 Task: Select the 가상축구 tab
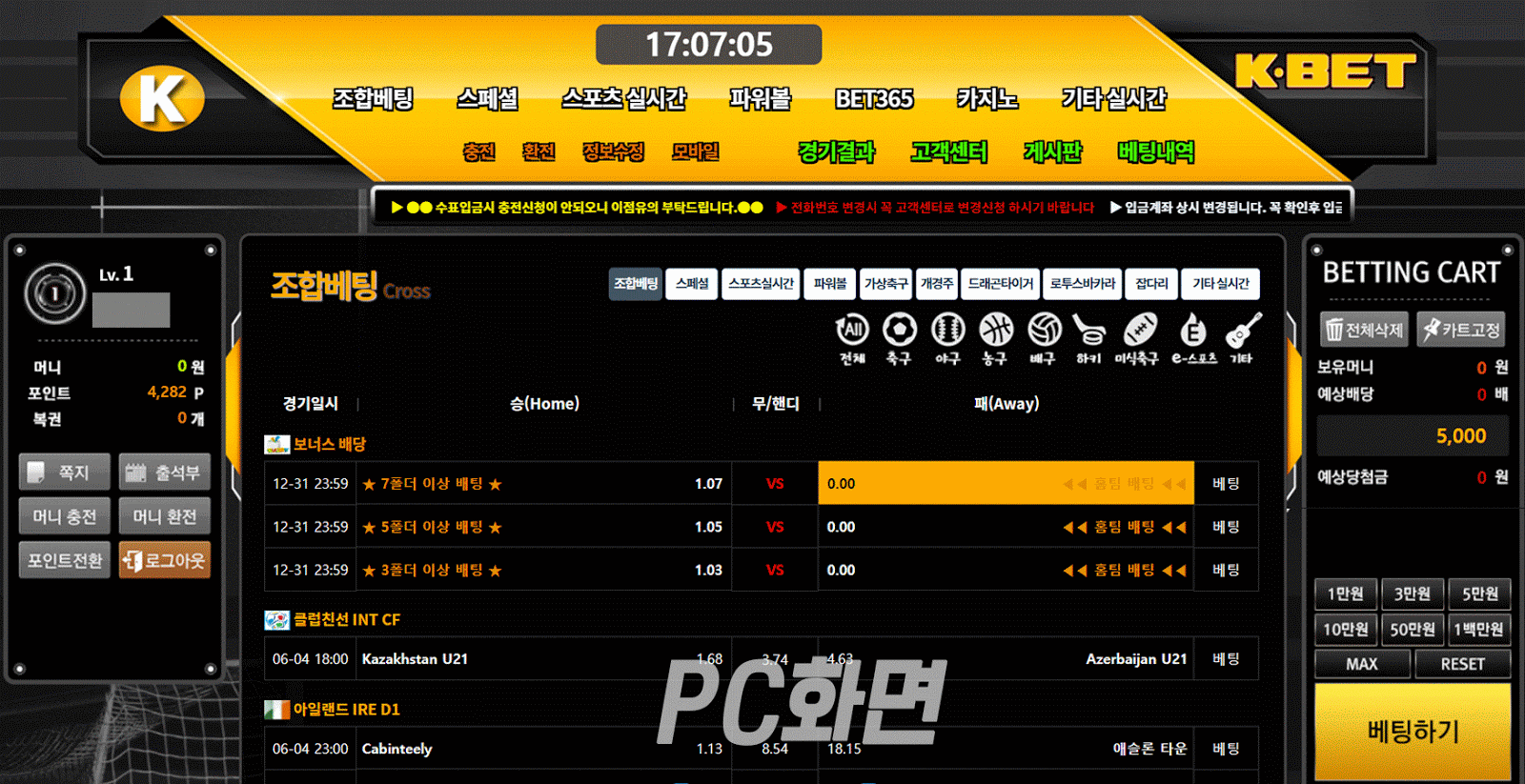[885, 284]
